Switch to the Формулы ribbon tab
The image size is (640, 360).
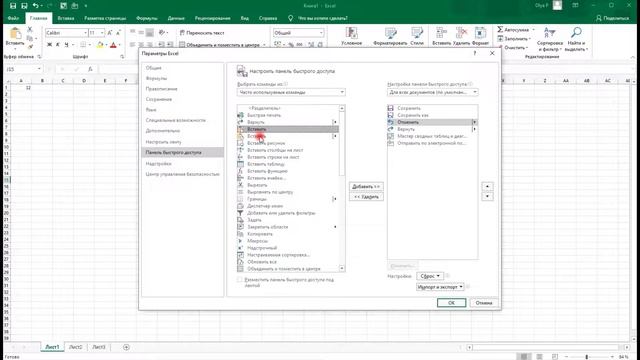point(147,18)
